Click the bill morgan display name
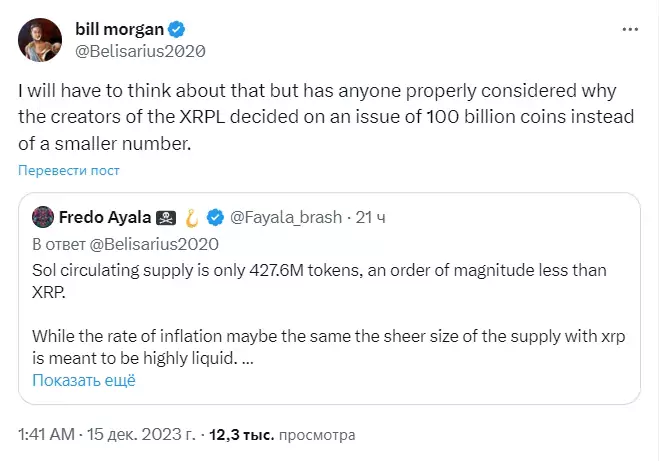 pos(119,29)
